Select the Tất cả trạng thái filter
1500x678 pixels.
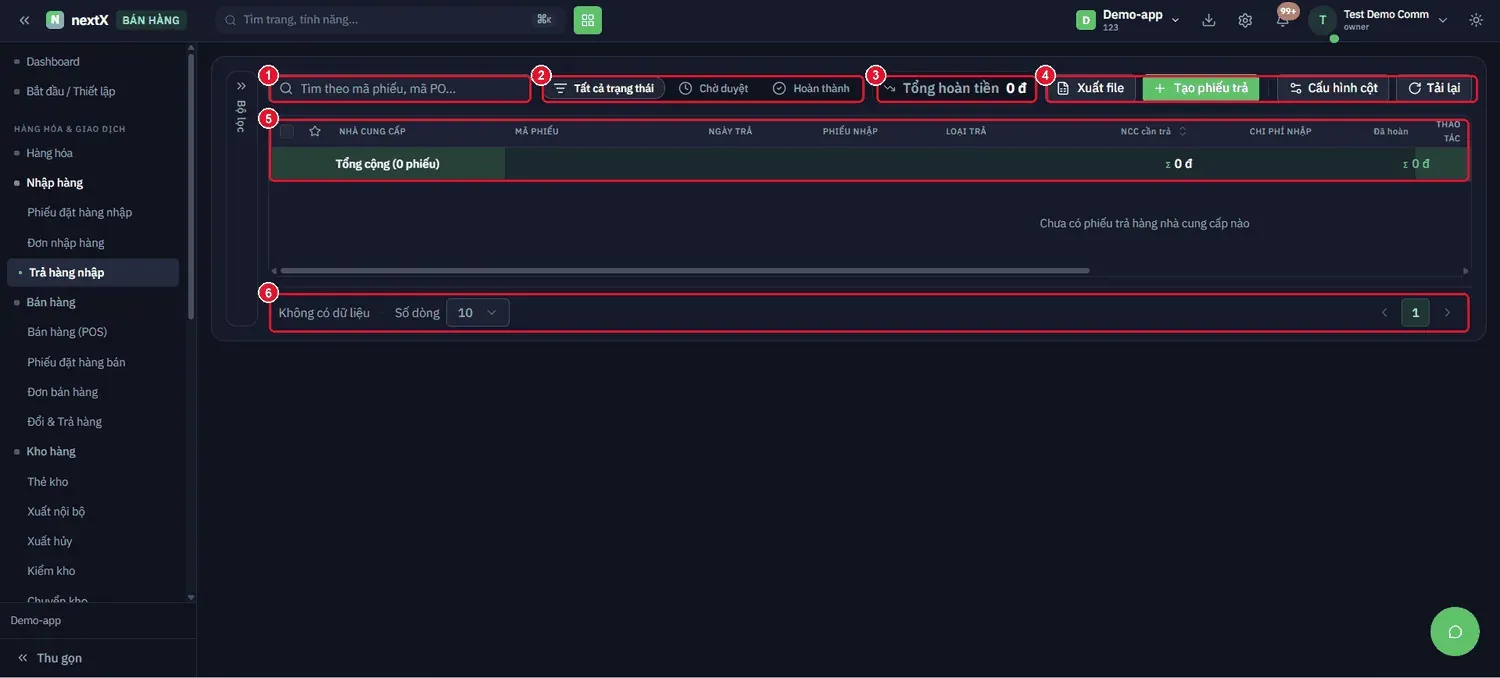[x=604, y=88]
